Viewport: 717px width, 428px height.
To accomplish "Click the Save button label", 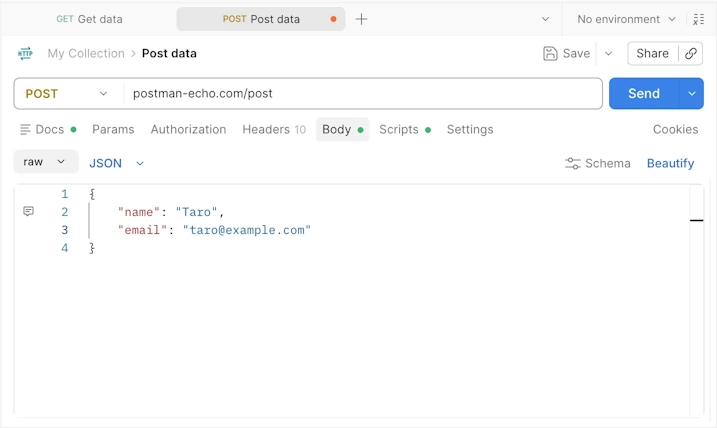I will 576,54.
